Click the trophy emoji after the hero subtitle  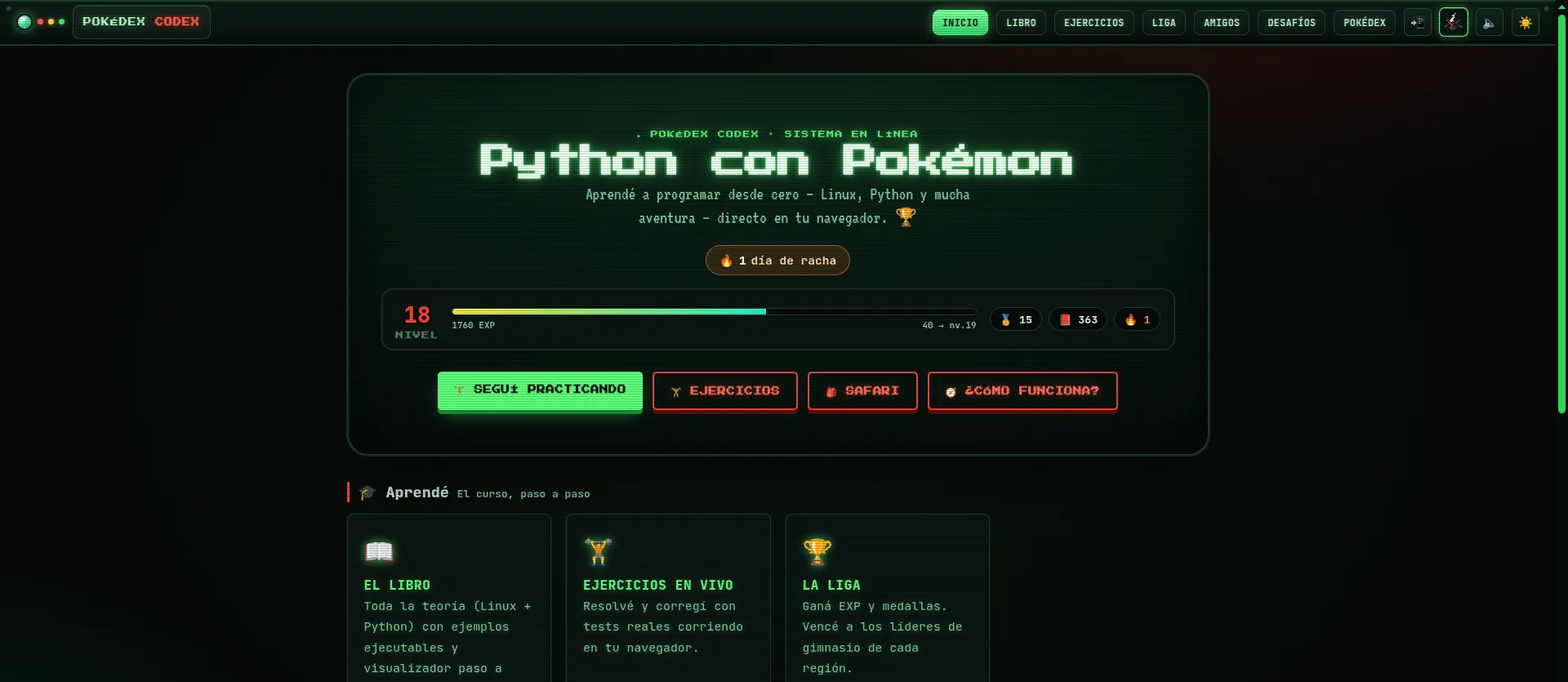[906, 217]
